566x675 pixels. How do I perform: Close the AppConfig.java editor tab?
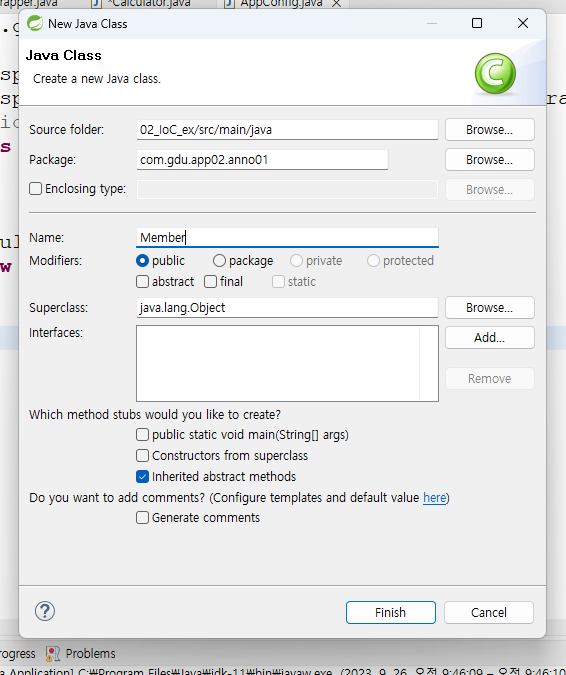click(337, 4)
